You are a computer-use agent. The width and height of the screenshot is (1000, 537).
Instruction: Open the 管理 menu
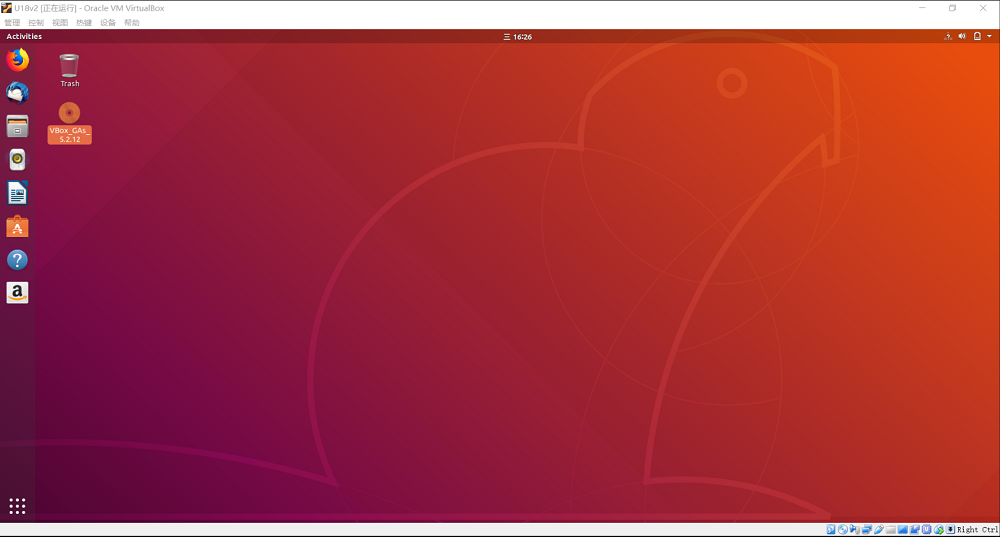point(12,22)
